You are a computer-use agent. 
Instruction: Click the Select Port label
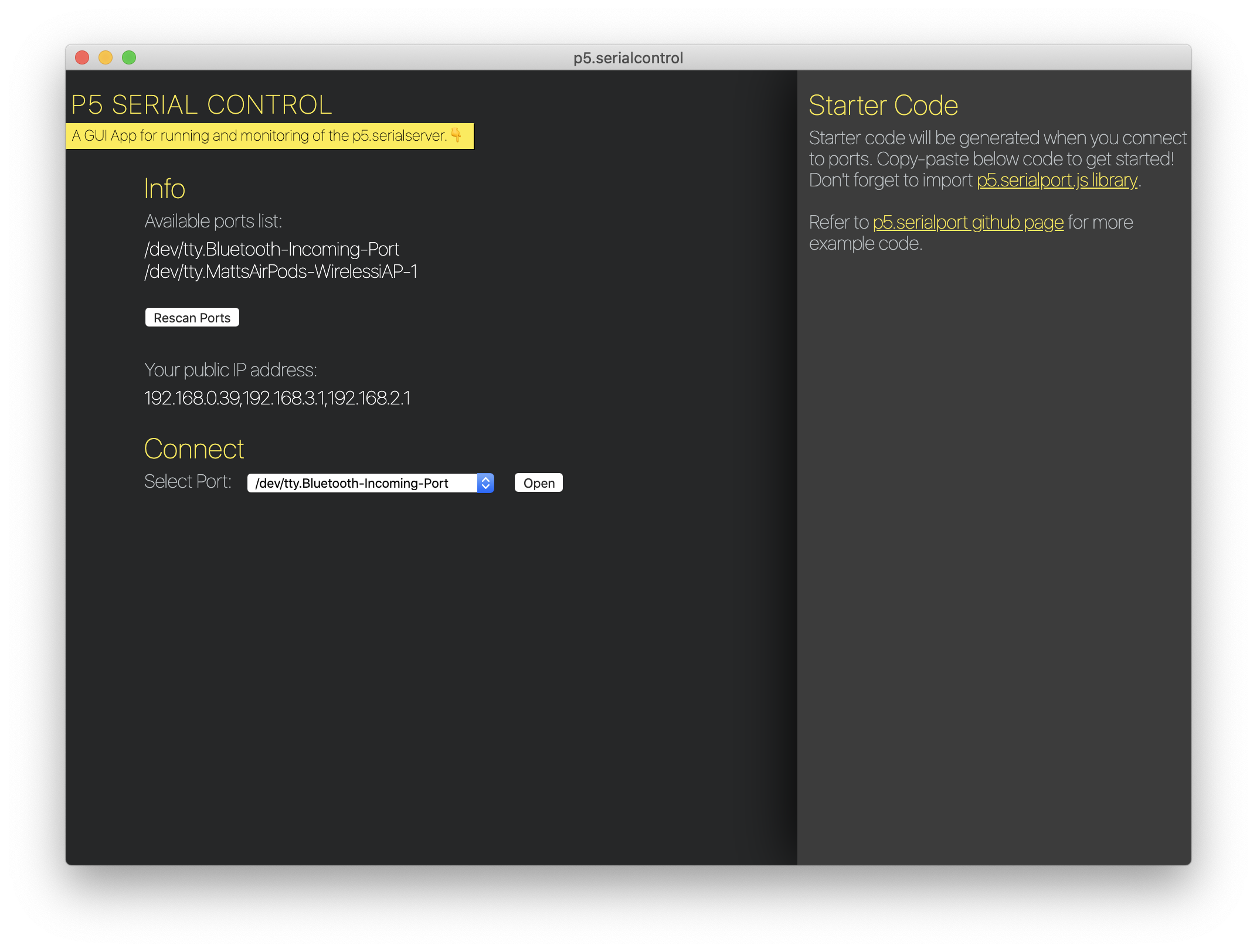pos(188,481)
